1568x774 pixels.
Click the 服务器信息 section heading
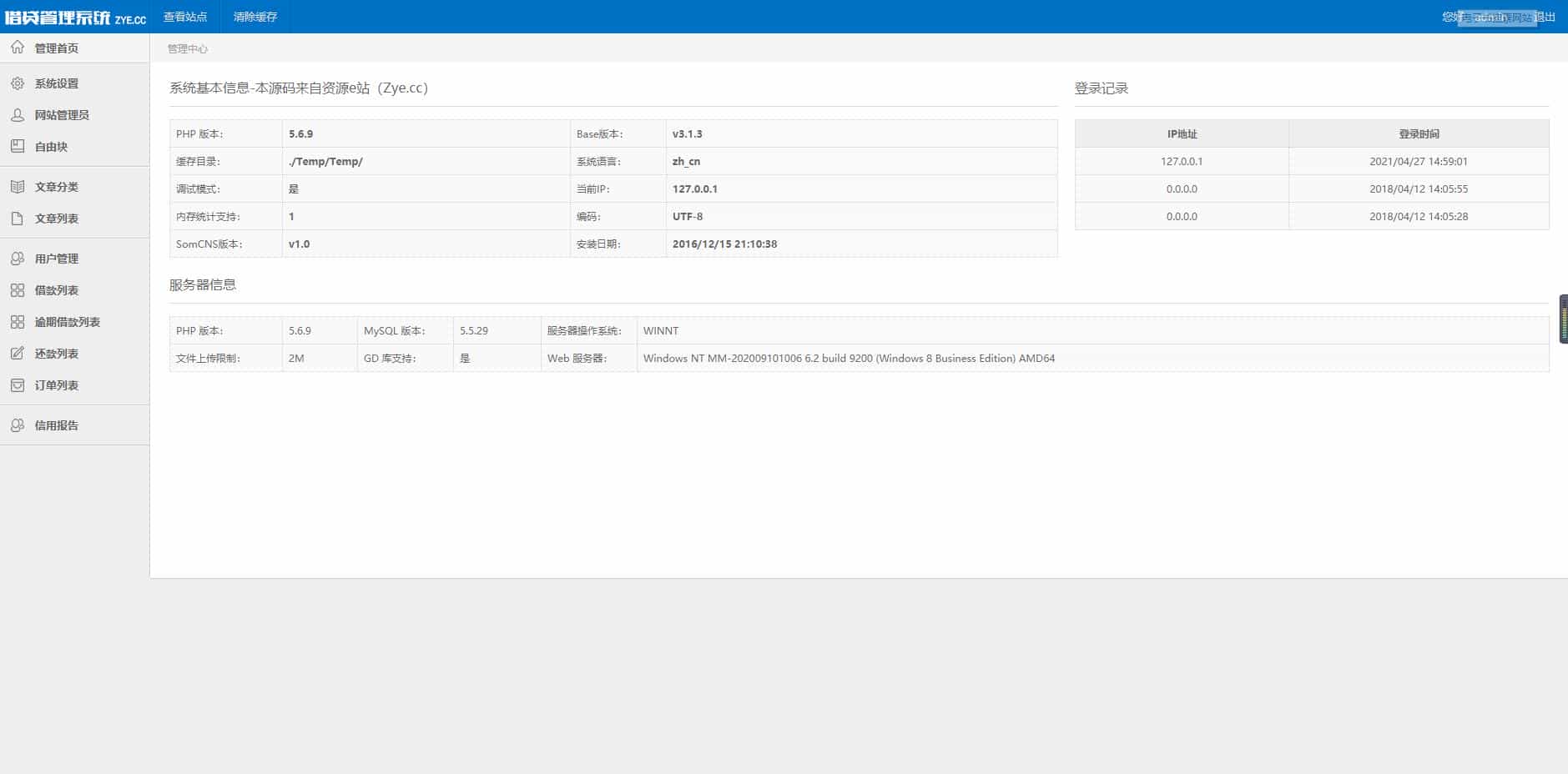203,284
